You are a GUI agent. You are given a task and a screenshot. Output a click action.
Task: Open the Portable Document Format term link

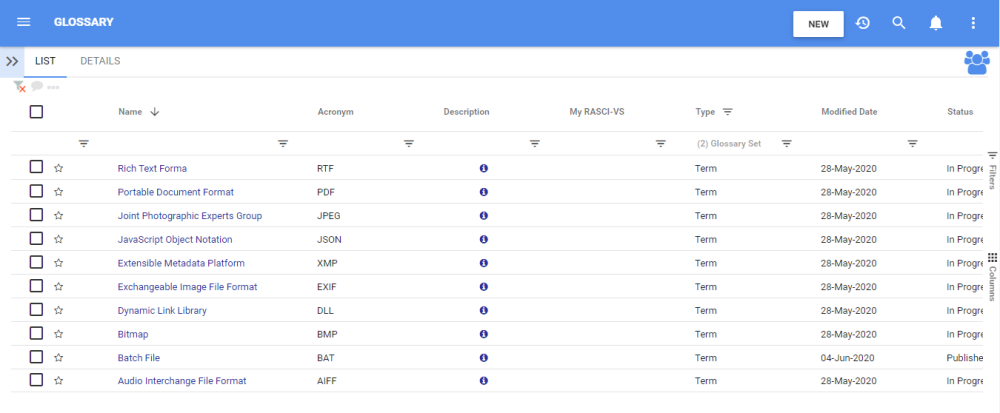[166, 192]
